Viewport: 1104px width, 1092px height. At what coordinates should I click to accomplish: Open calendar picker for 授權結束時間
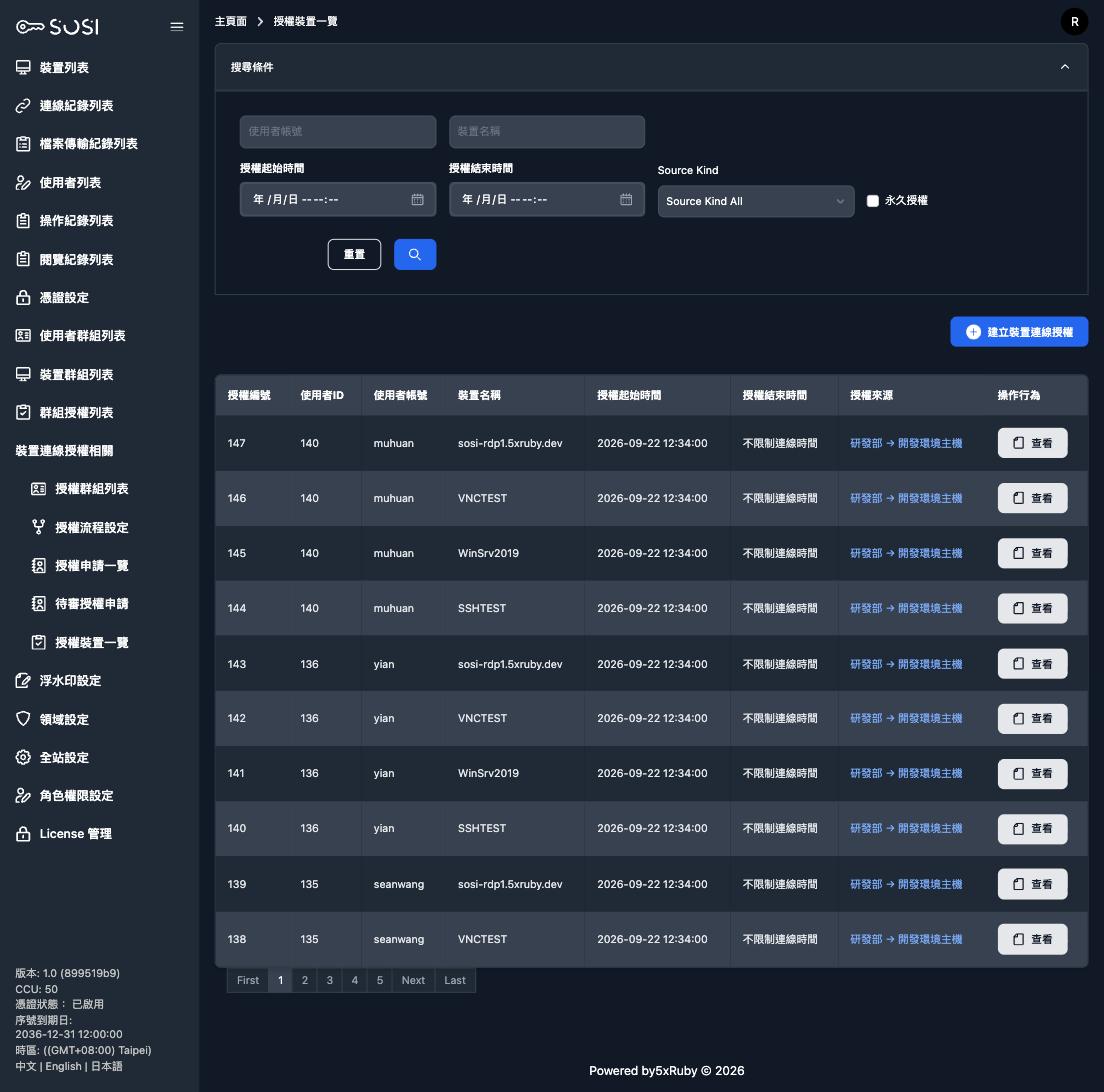coord(626,199)
